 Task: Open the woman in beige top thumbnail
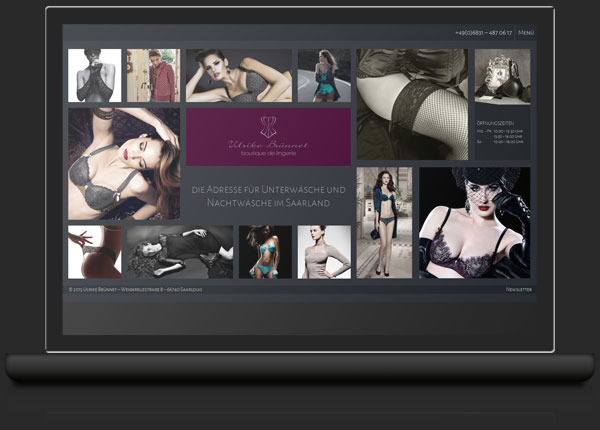tap(324, 252)
